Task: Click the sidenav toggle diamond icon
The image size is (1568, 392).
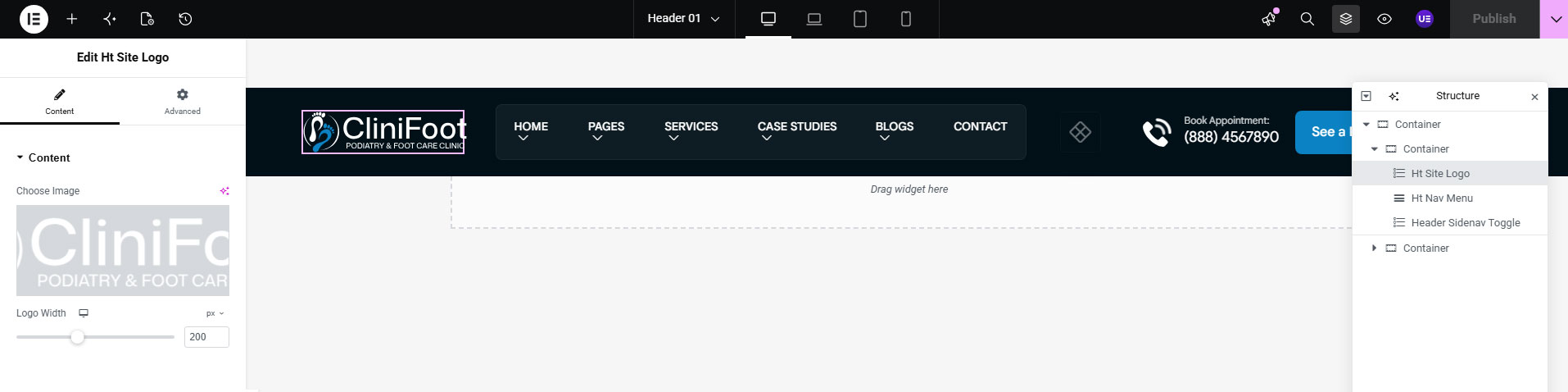Action: (1081, 132)
